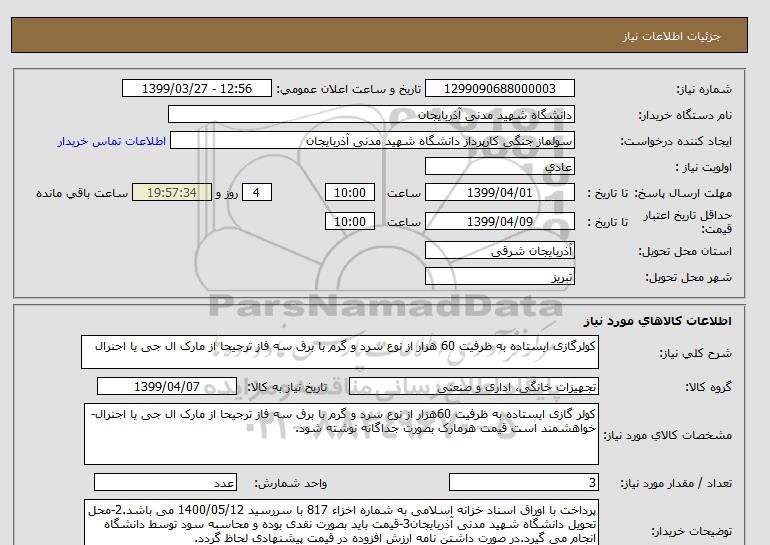Click the response deadline time field, 10:00

click(350, 192)
